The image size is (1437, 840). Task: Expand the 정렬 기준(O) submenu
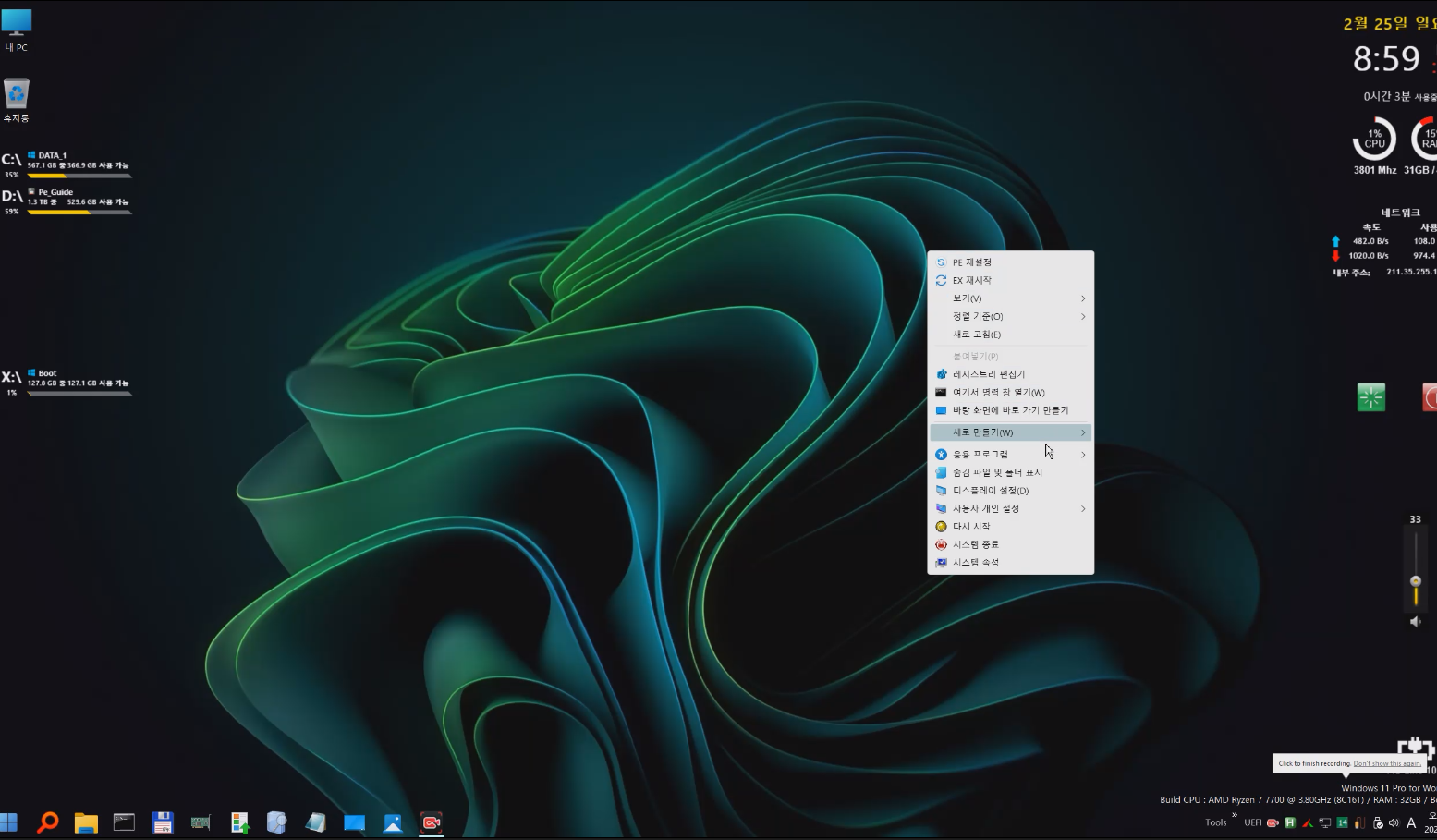coord(1011,316)
